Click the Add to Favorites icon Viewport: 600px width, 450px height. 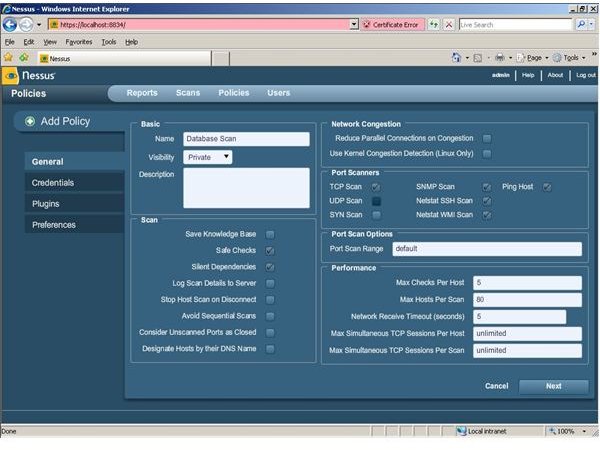point(24,58)
